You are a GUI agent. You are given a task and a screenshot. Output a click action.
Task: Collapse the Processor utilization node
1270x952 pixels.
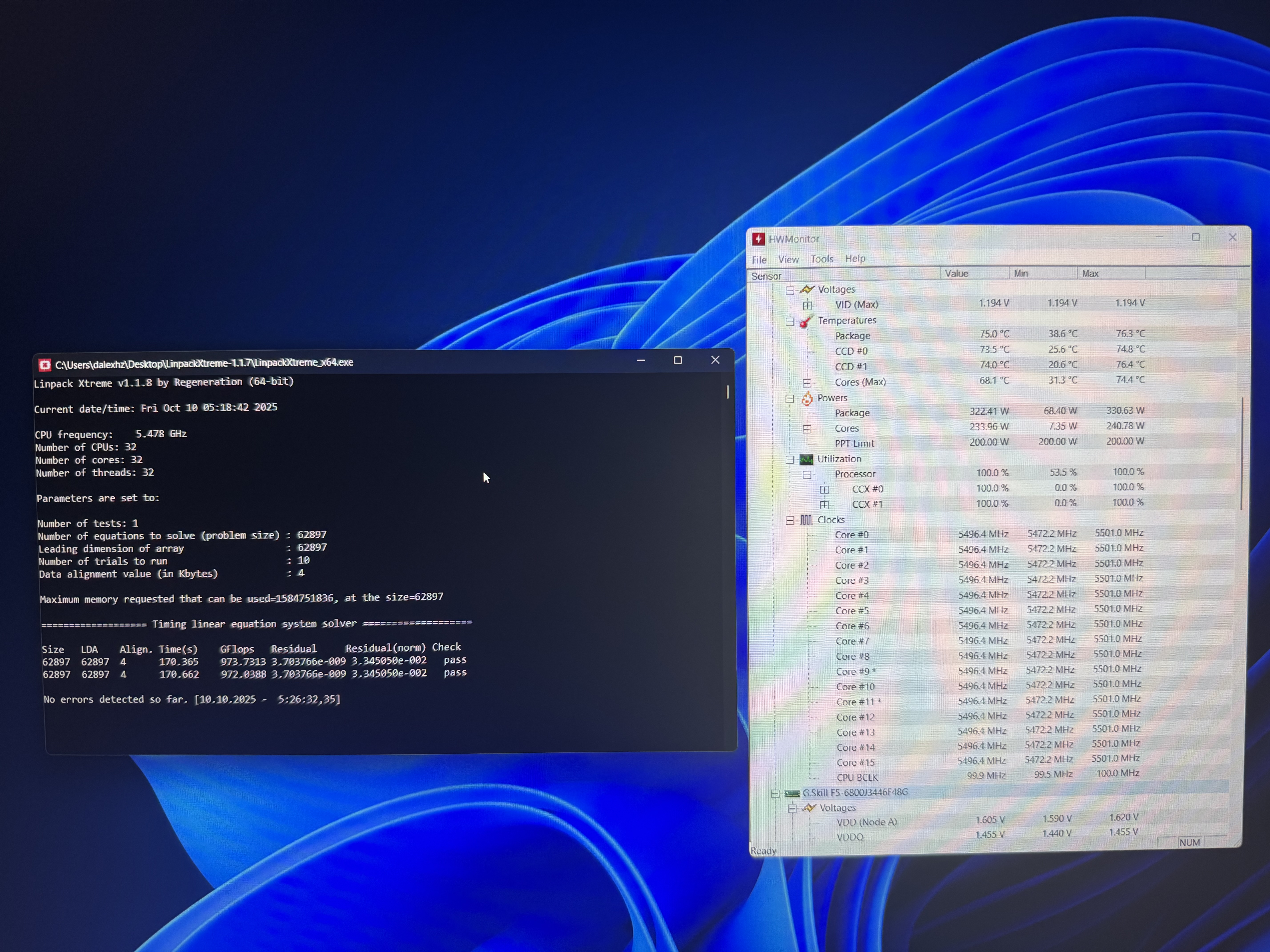807,475
